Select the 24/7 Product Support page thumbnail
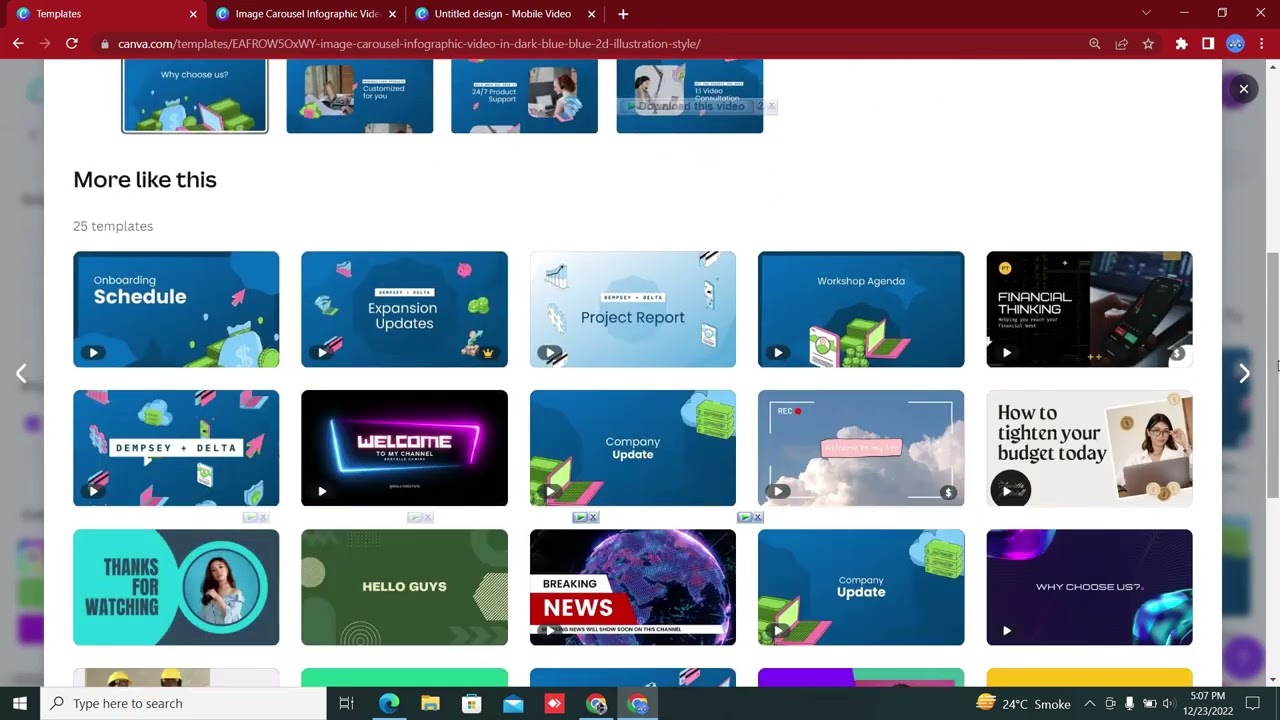This screenshot has width=1280, height=720. (x=524, y=96)
